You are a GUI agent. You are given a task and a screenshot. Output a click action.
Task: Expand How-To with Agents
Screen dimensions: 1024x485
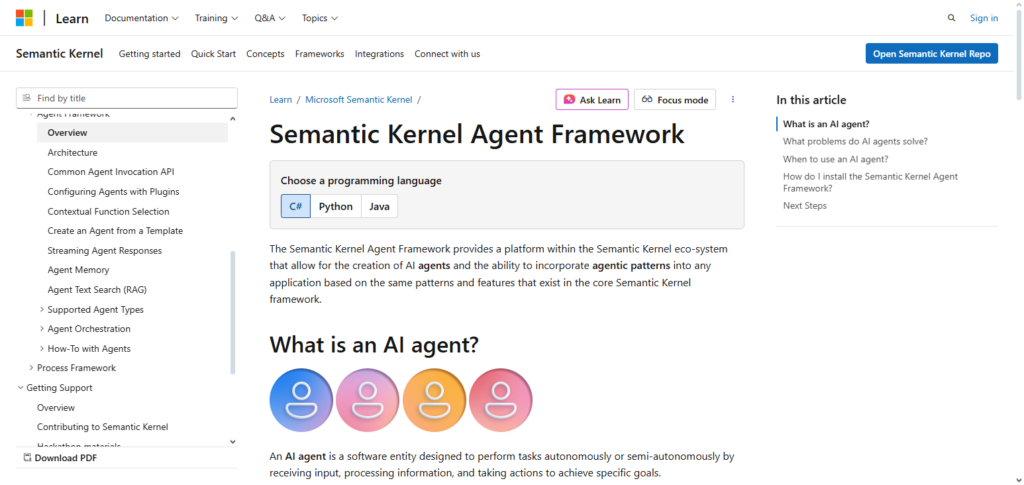(x=42, y=349)
